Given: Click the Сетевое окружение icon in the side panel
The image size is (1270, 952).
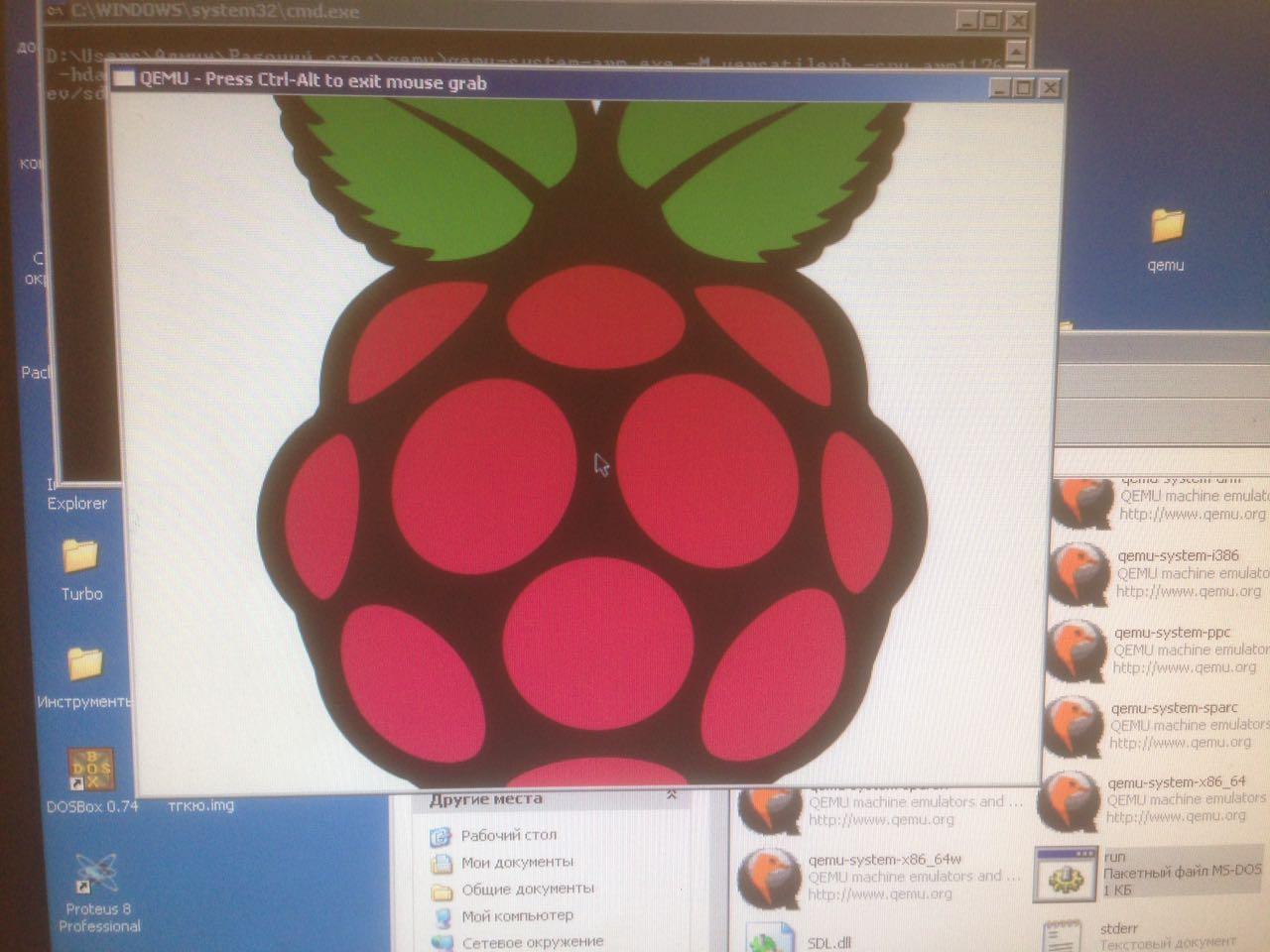Looking at the screenshot, I should pos(444,943).
